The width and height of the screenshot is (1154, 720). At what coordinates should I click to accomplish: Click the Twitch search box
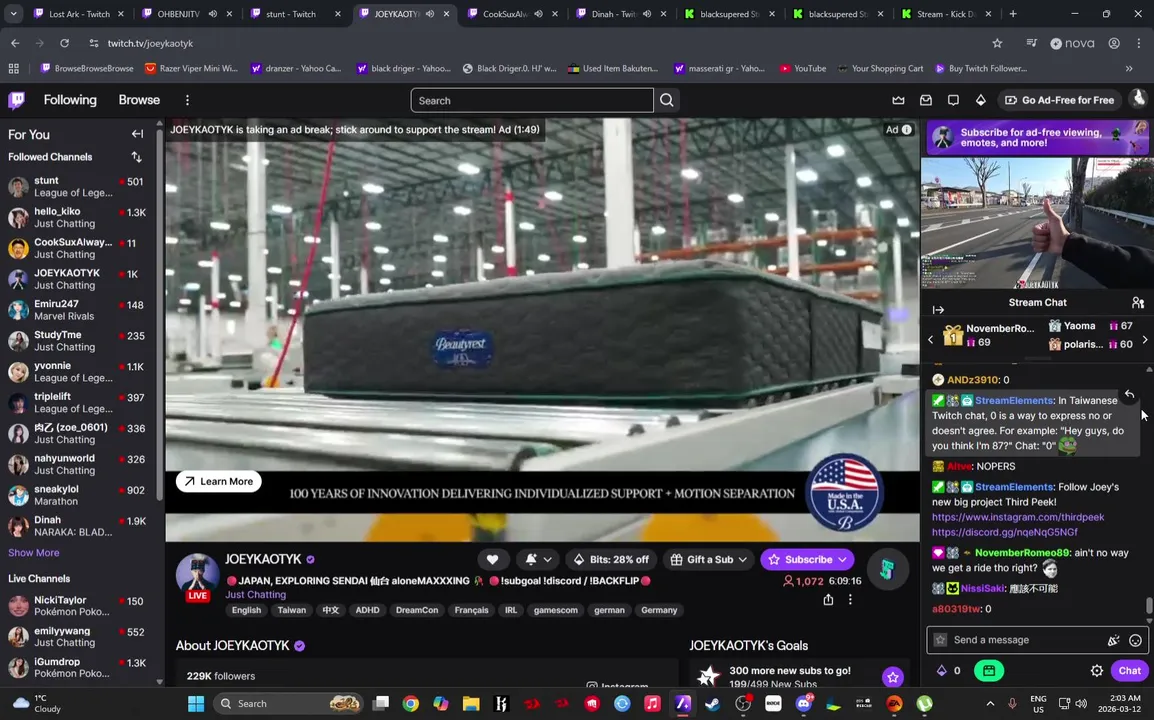[532, 100]
